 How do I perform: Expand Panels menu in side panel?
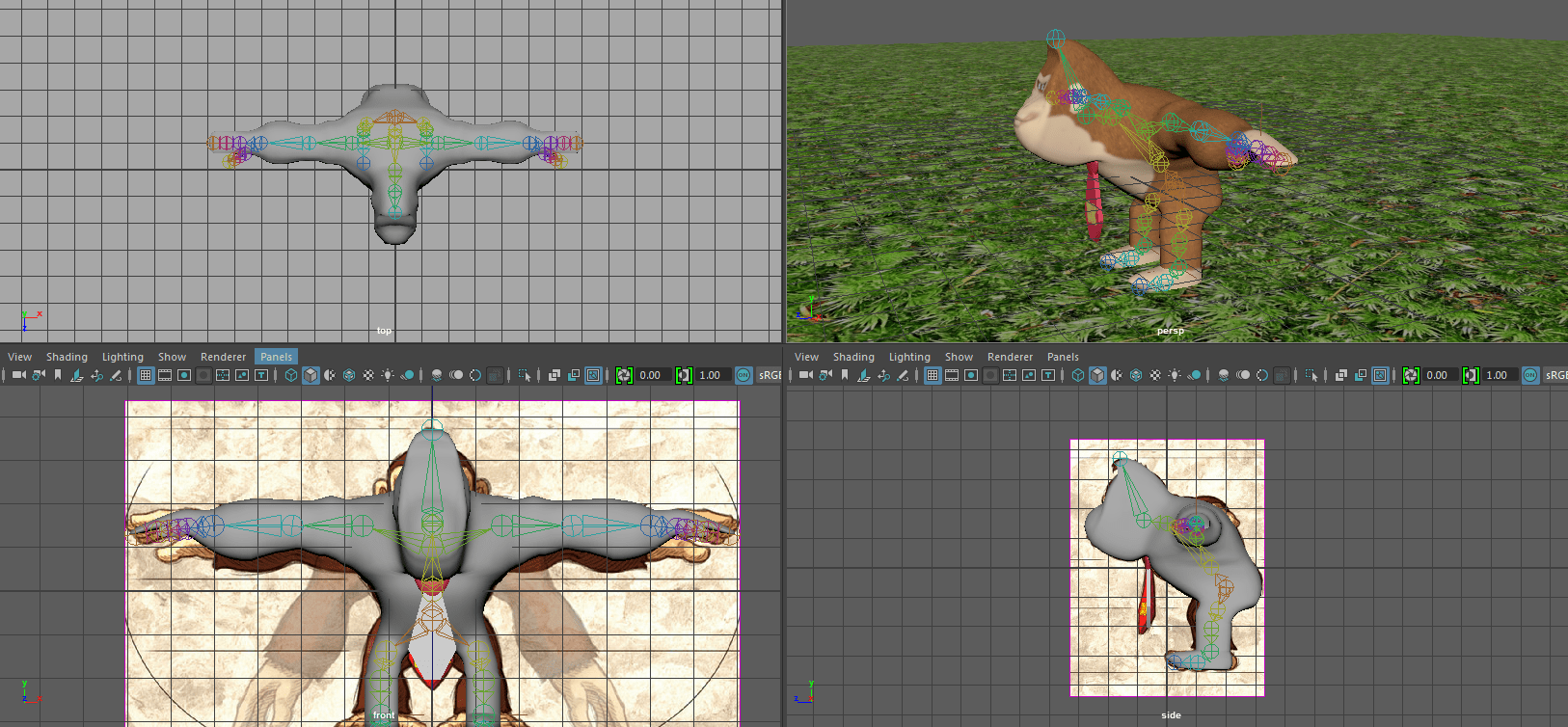pos(1063,357)
